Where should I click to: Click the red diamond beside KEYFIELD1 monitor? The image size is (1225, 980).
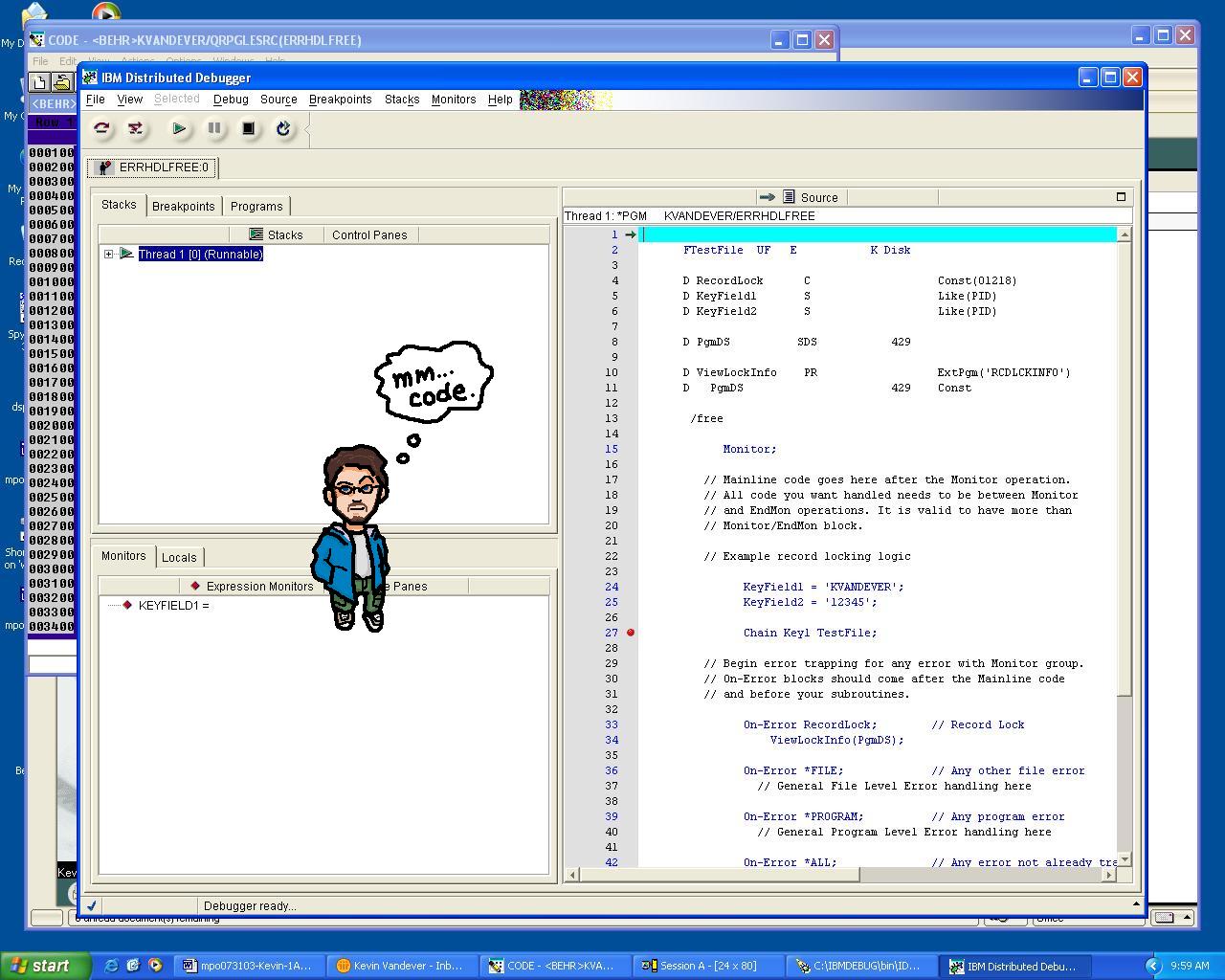click(x=127, y=605)
